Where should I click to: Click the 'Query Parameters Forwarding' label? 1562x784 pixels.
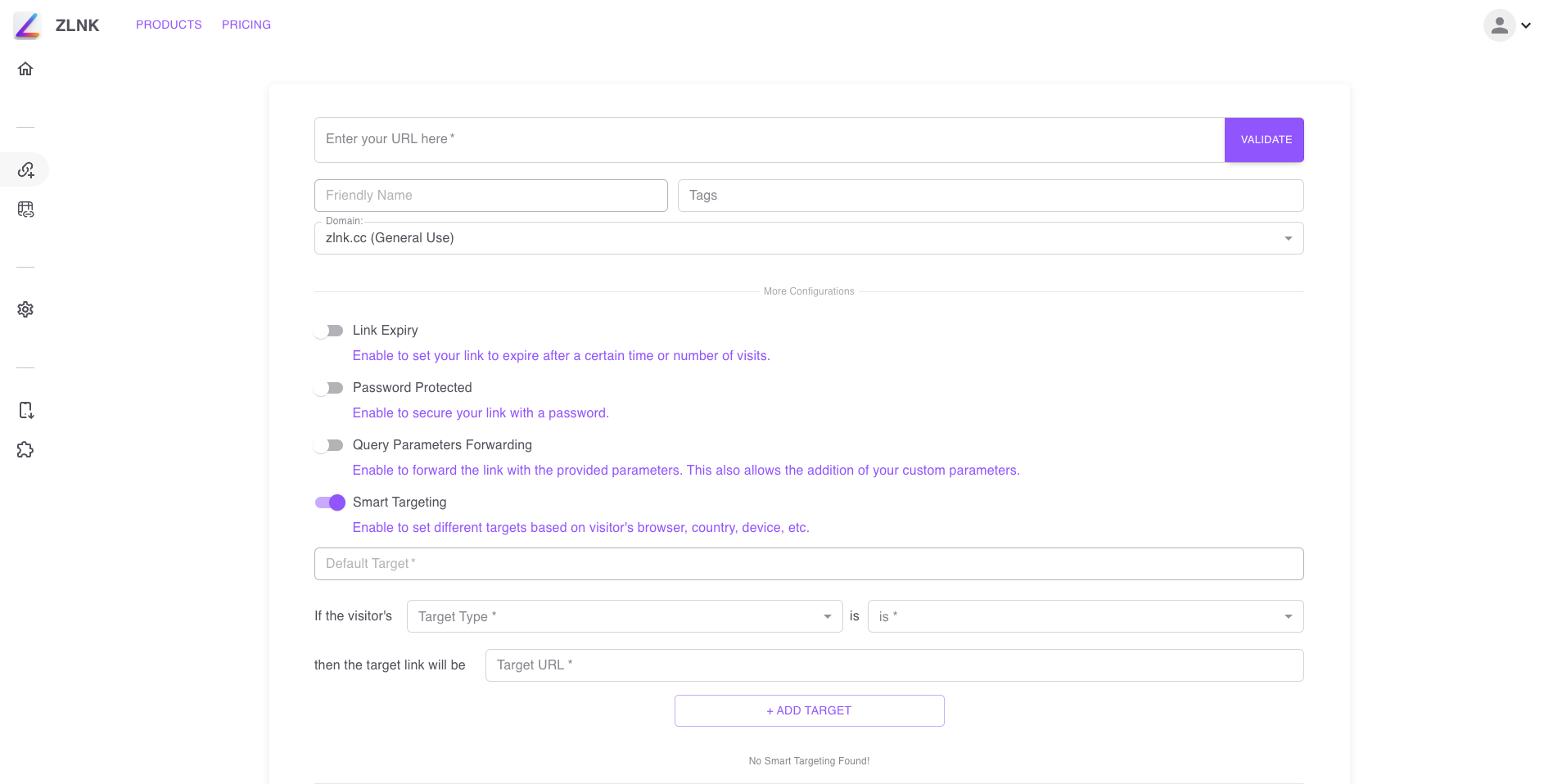tap(442, 445)
